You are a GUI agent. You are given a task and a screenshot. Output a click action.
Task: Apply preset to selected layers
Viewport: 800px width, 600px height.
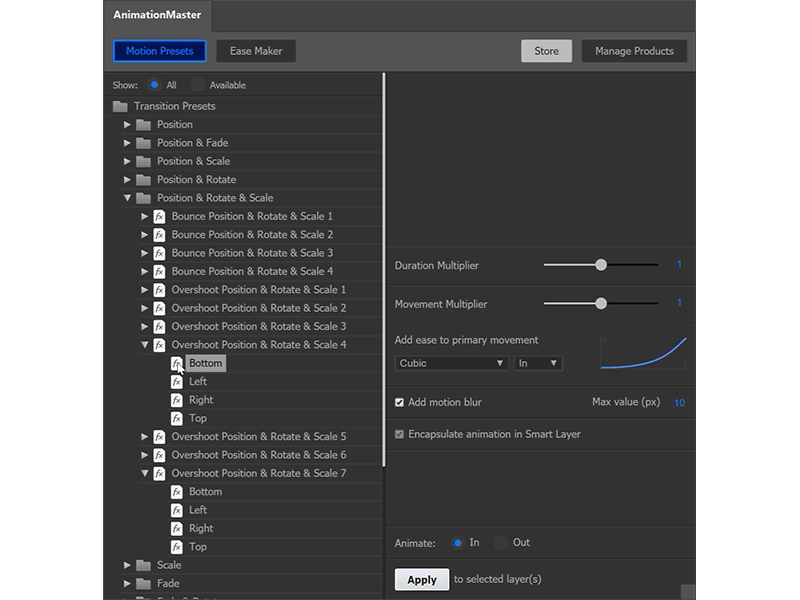tap(422, 580)
